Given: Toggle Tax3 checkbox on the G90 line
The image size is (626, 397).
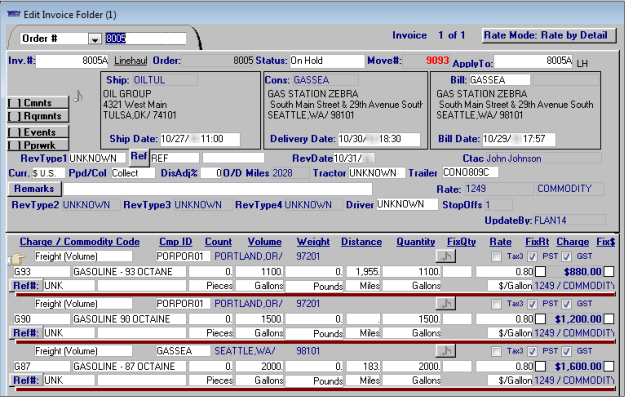Looking at the screenshot, I should tap(496, 304).
